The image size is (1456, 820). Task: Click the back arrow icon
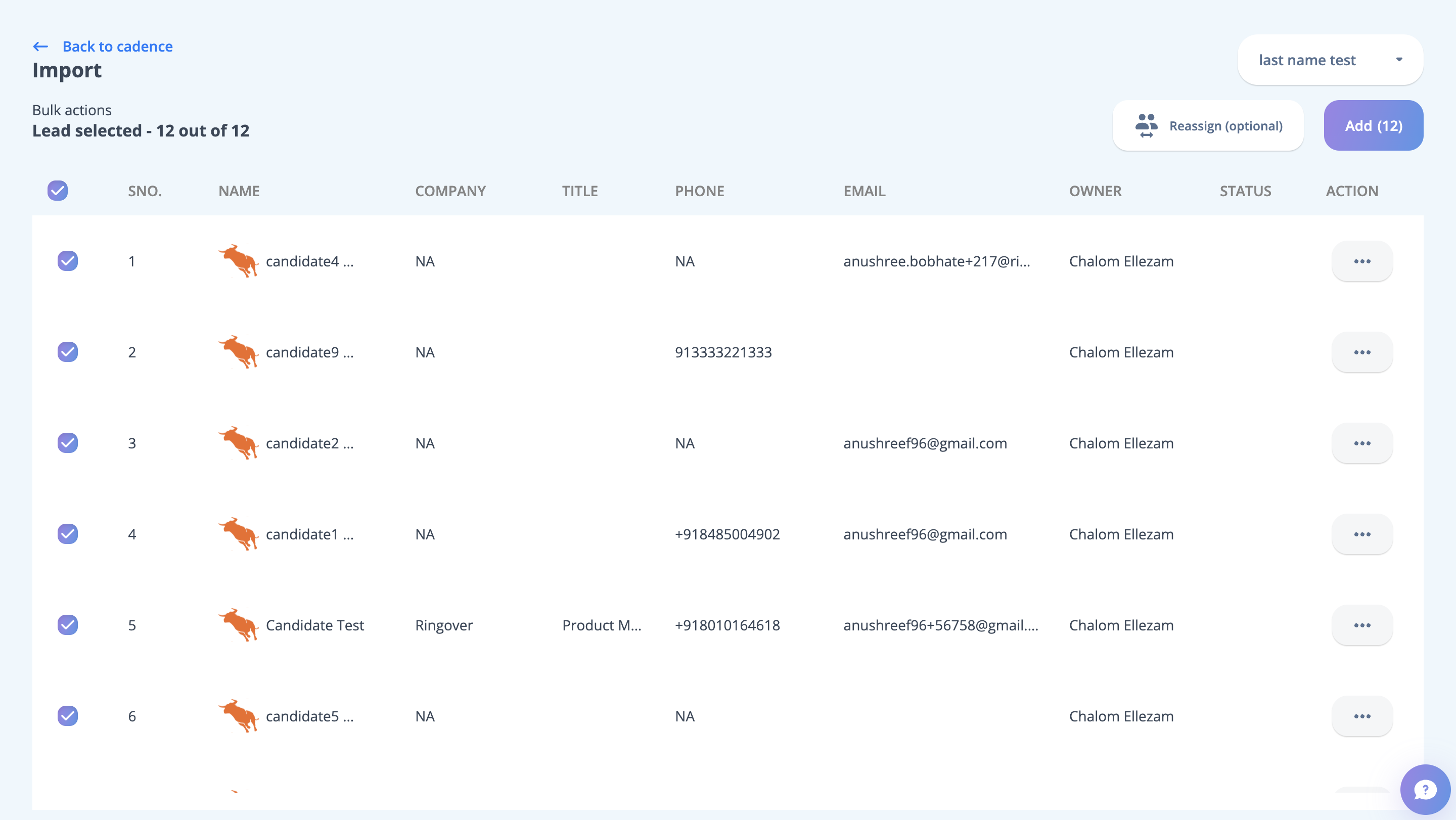point(40,47)
